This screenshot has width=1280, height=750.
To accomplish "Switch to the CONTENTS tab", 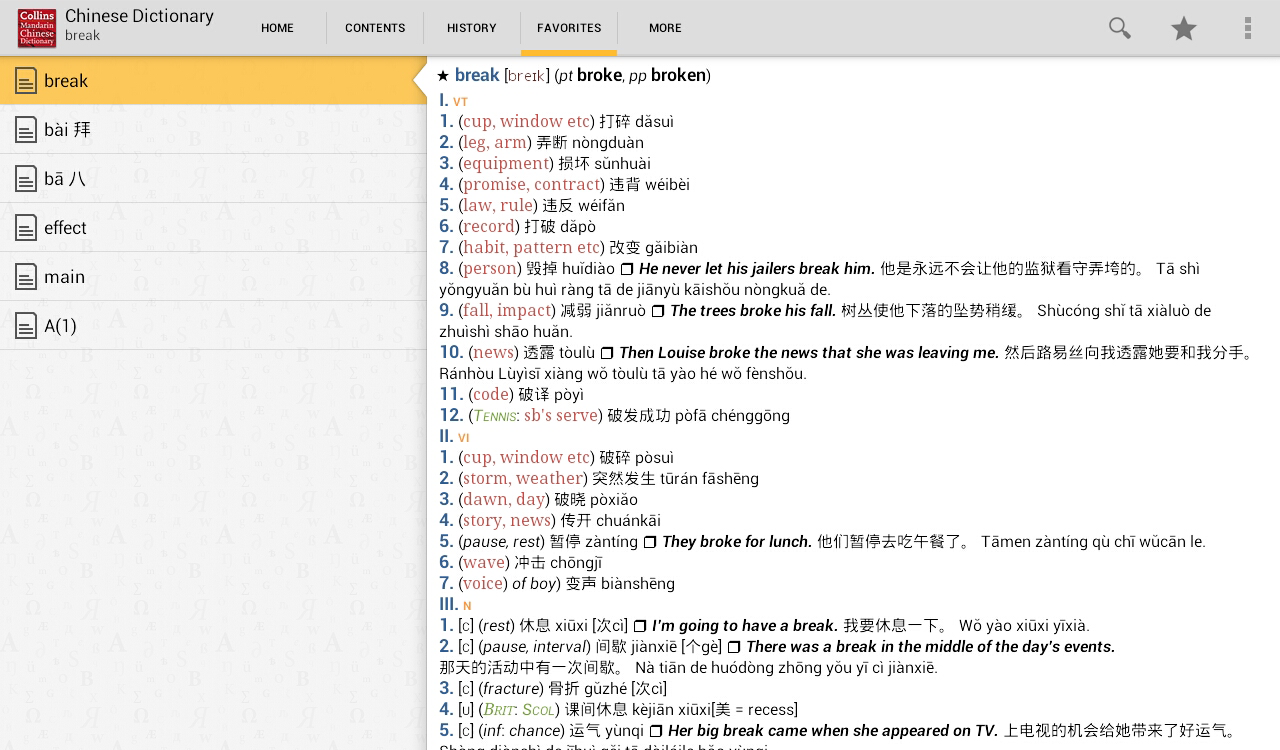I will click(375, 28).
